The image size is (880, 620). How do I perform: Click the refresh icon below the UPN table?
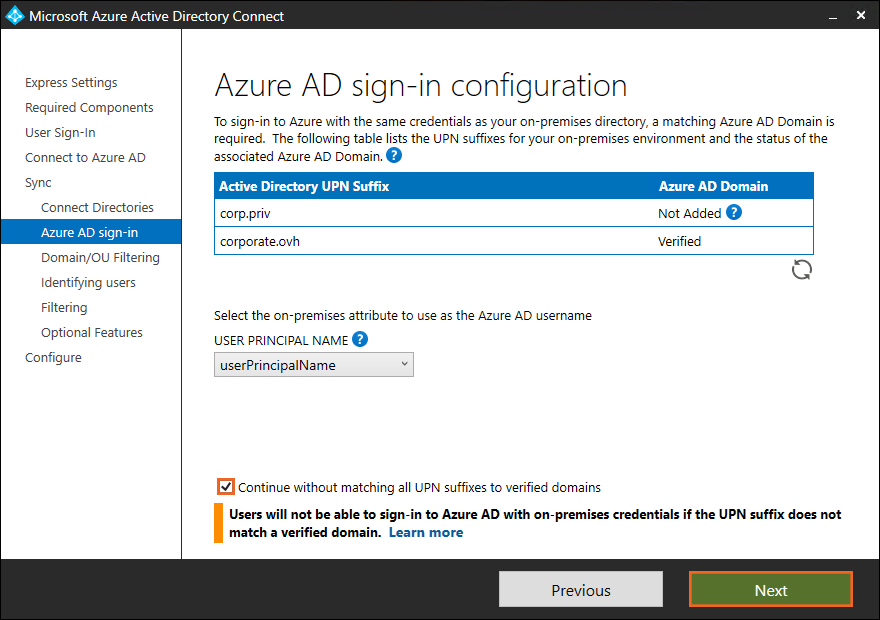pos(801,270)
